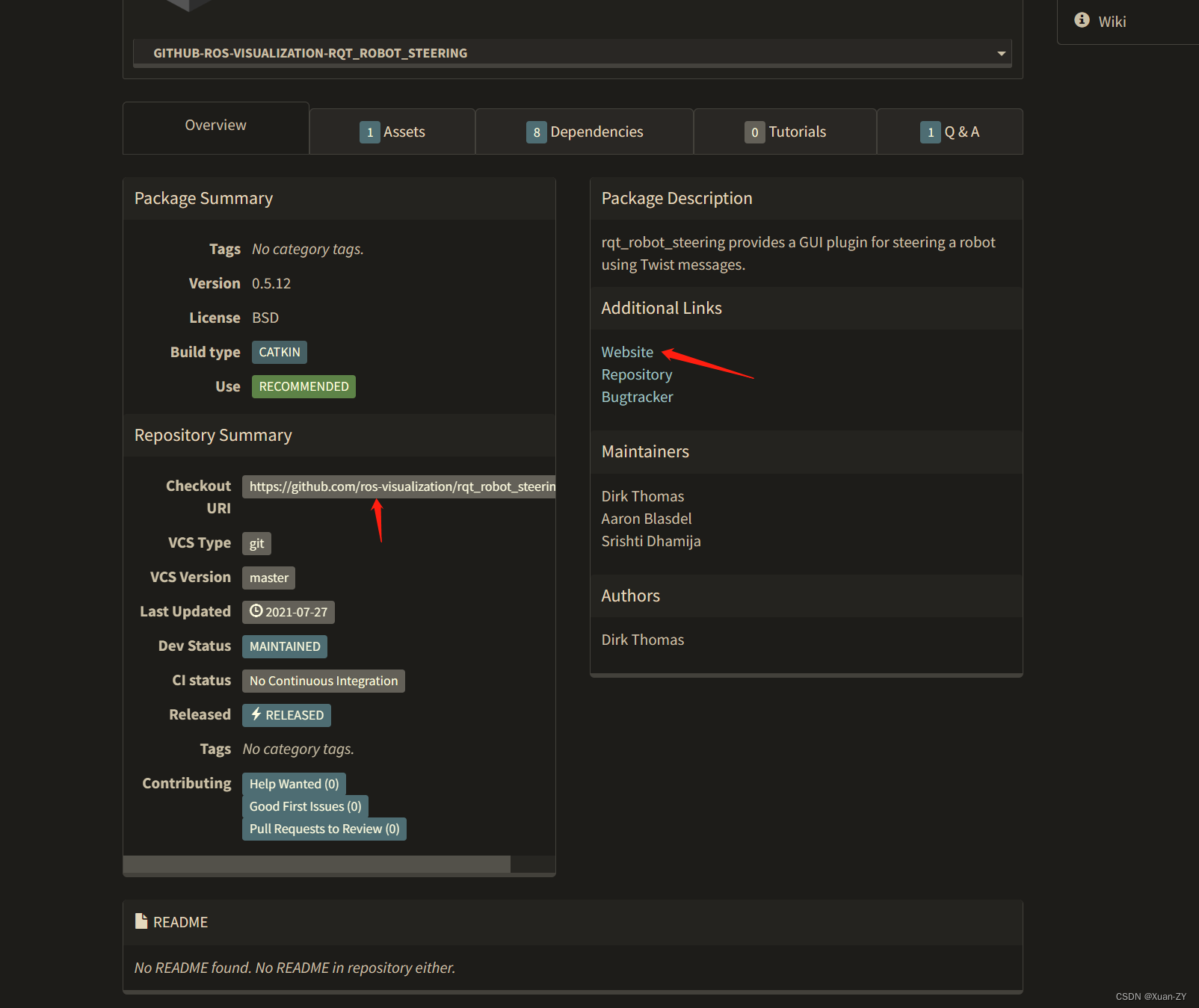Click the Assets count badge 1
The height and width of the screenshot is (1008, 1199).
pyautogui.click(x=370, y=132)
